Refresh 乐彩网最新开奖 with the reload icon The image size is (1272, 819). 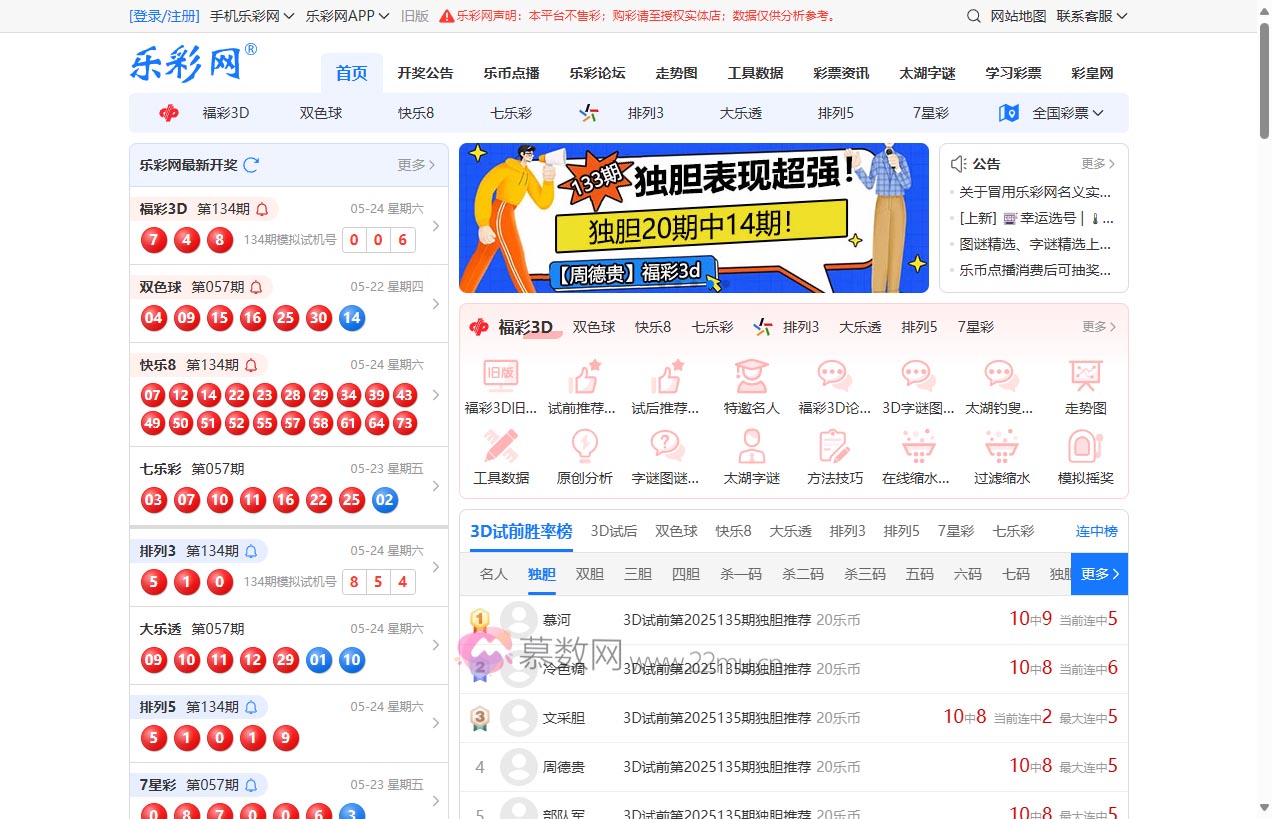[250, 165]
